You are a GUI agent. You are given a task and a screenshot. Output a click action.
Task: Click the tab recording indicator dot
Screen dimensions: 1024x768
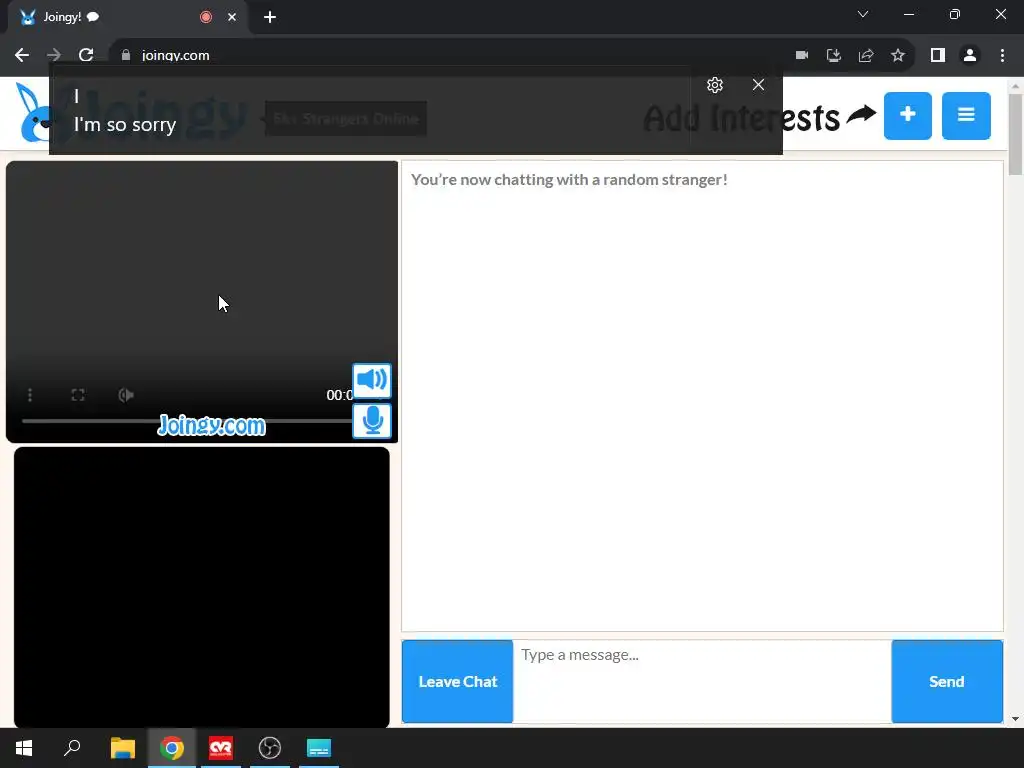(x=206, y=17)
